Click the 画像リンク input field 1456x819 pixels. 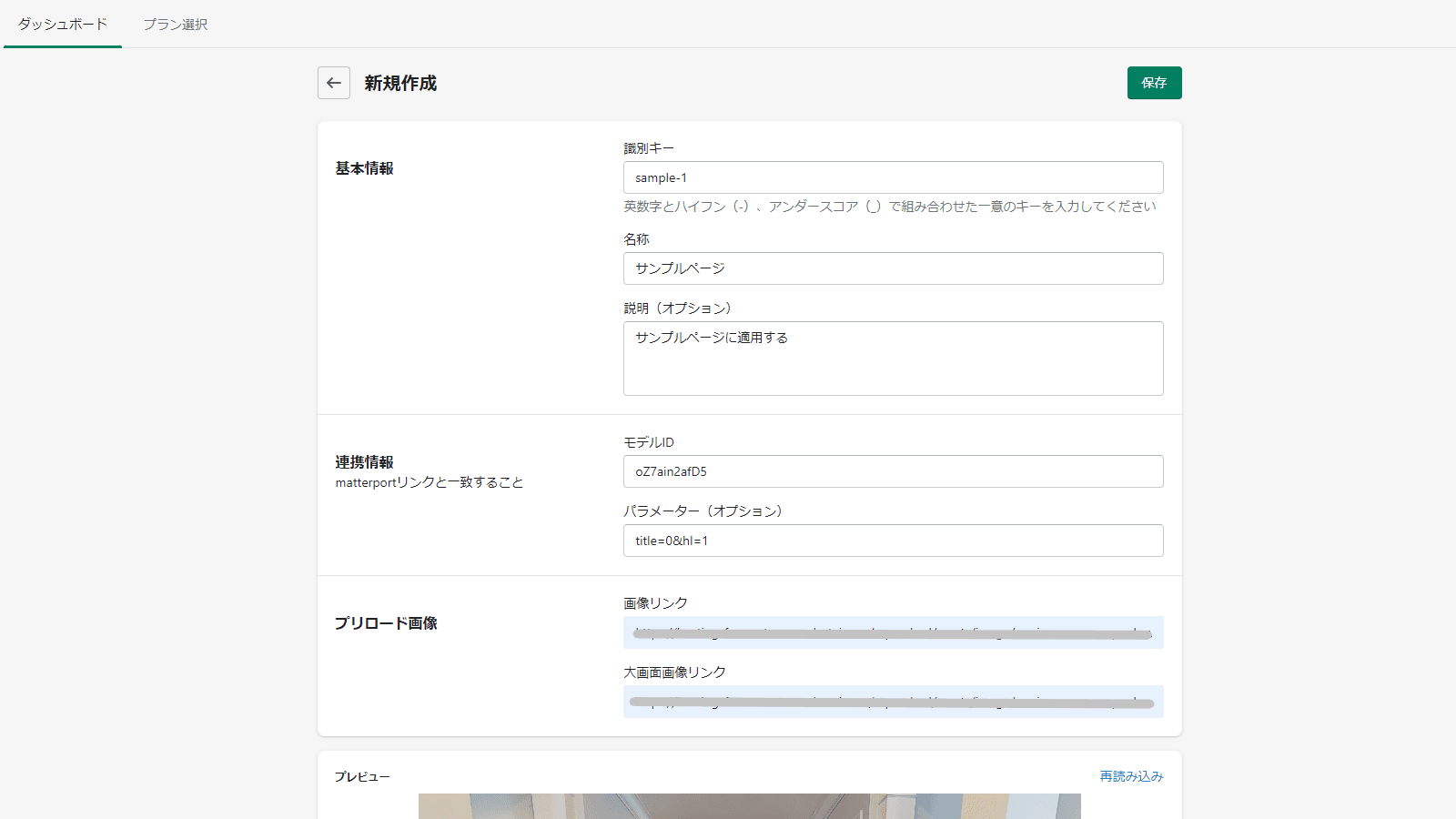(893, 632)
